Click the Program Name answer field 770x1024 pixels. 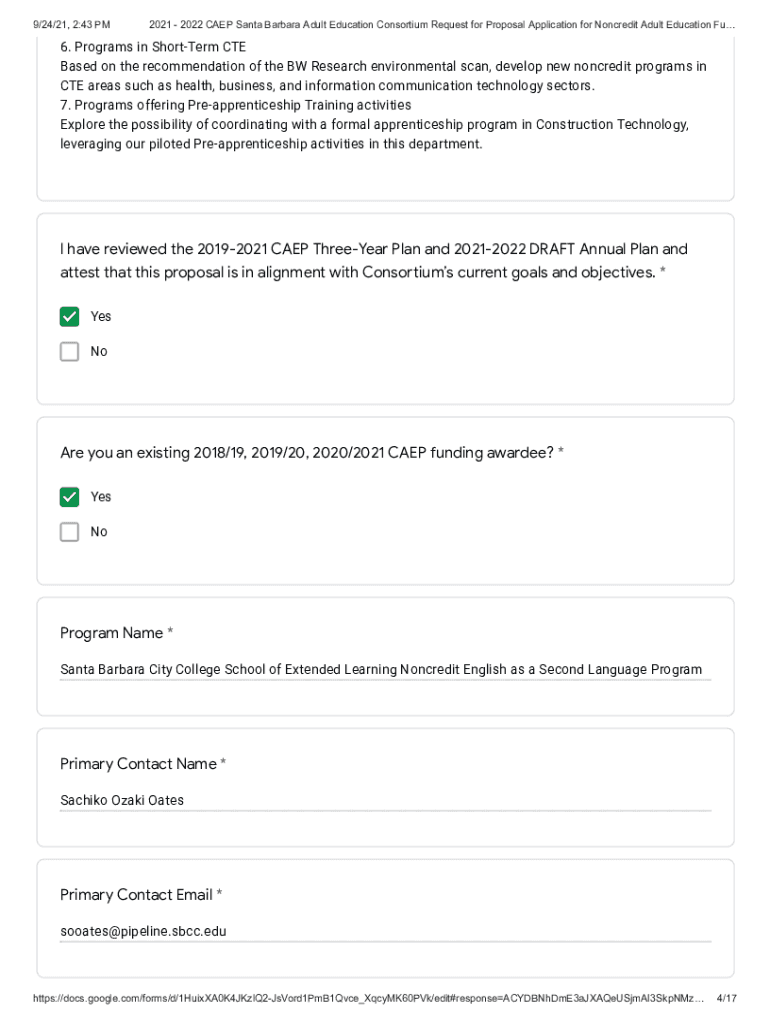(x=385, y=670)
